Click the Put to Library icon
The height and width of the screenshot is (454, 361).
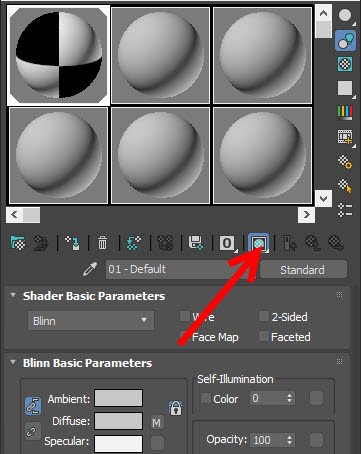click(x=196, y=243)
